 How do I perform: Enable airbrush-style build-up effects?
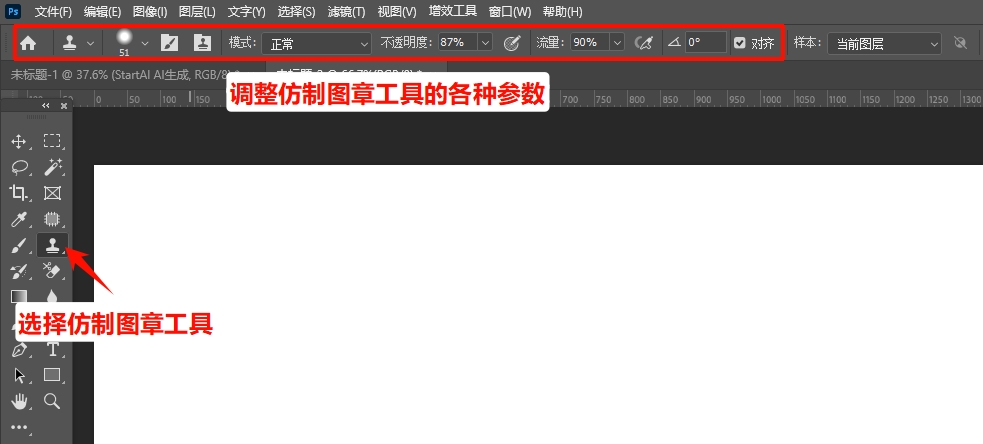pos(644,43)
